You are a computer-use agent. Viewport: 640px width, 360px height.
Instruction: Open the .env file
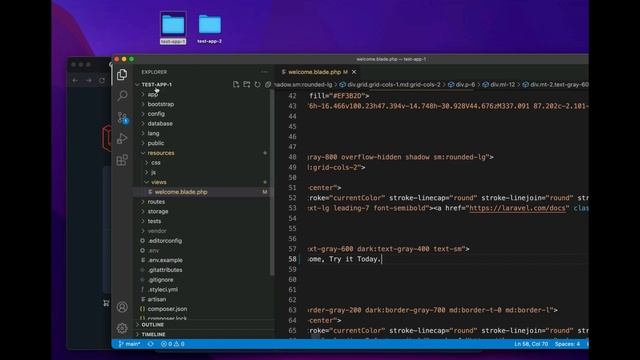tap(203, 251)
